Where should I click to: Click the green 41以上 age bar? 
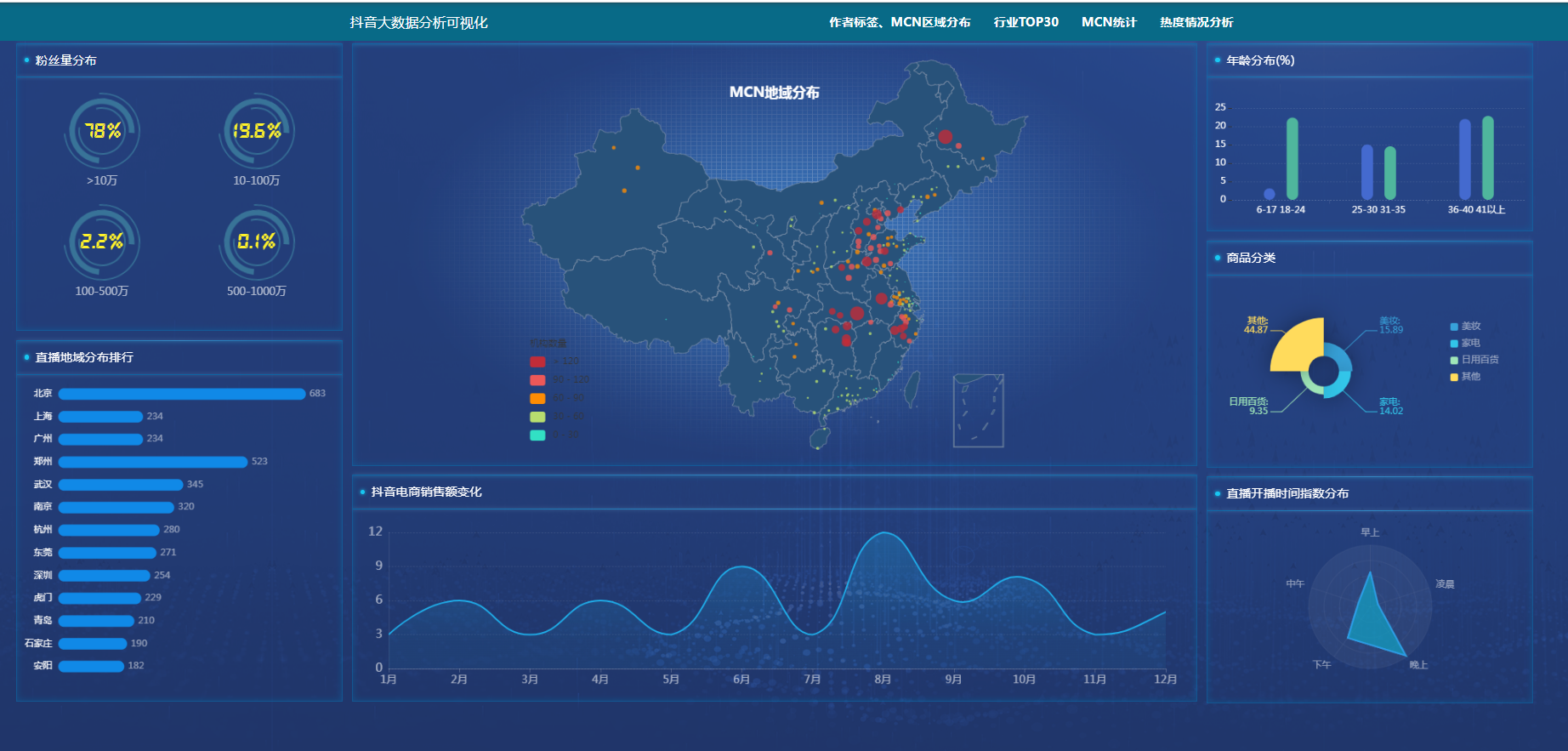point(1487,158)
